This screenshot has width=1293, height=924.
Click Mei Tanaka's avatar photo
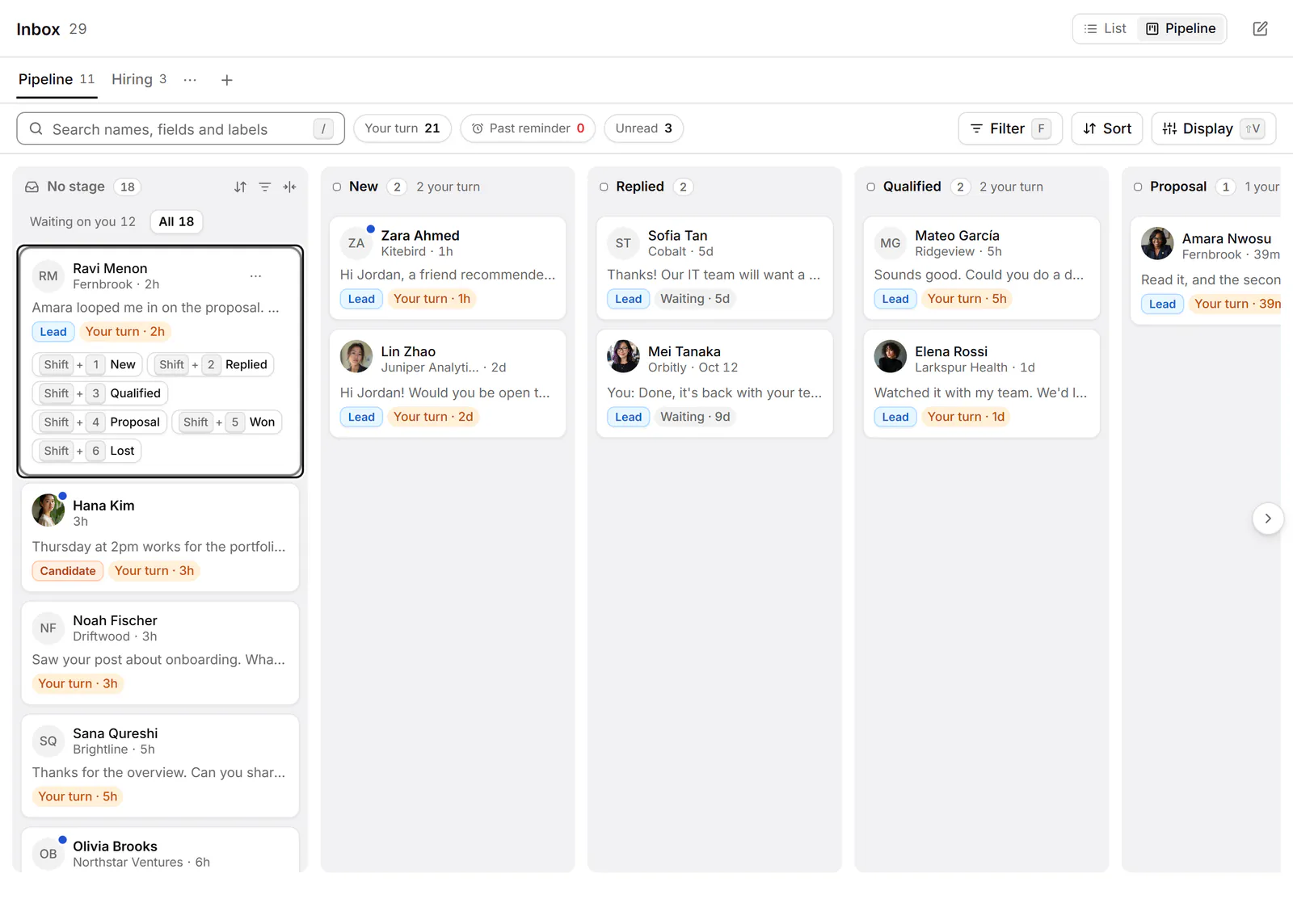click(623, 356)
